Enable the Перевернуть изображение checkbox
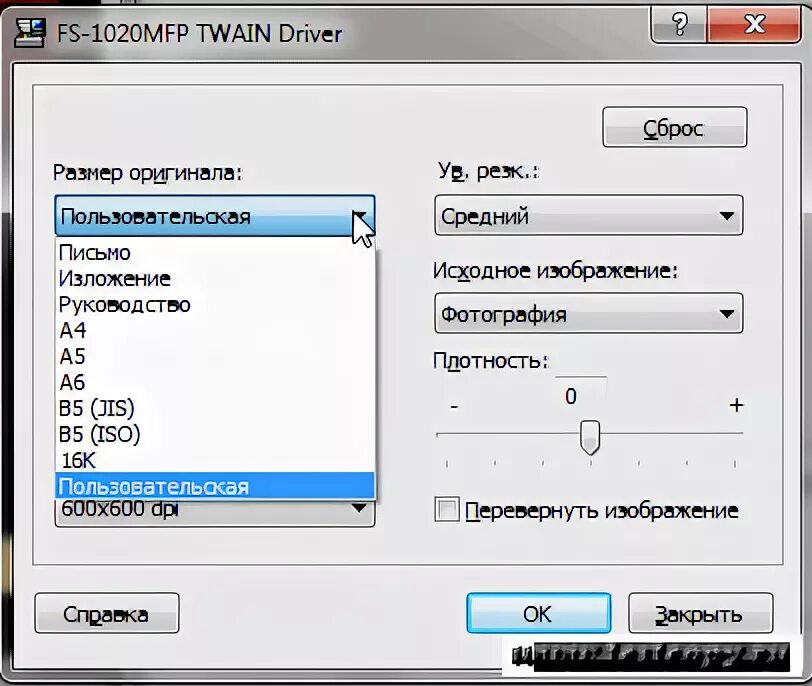The image size is (812, 686). pyautogui.click(x=447, y=509)
